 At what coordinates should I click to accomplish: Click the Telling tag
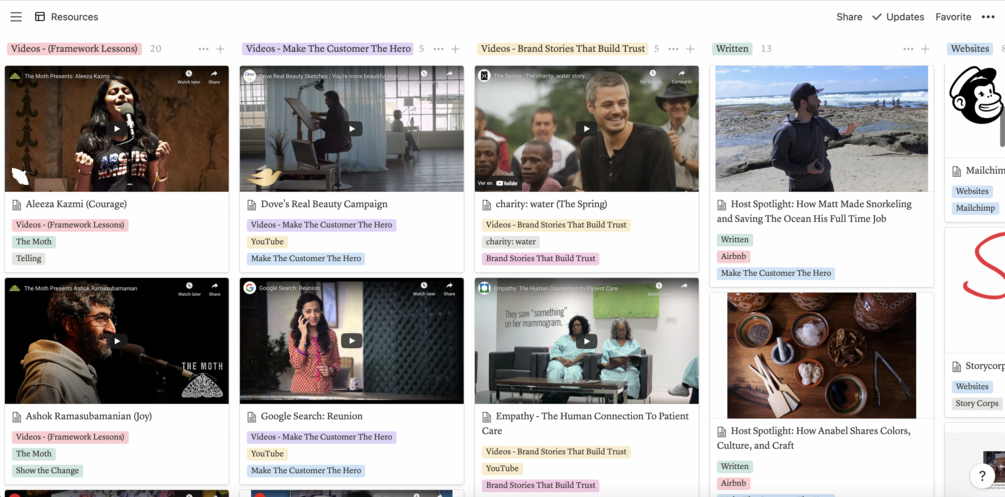pos(29,258)
